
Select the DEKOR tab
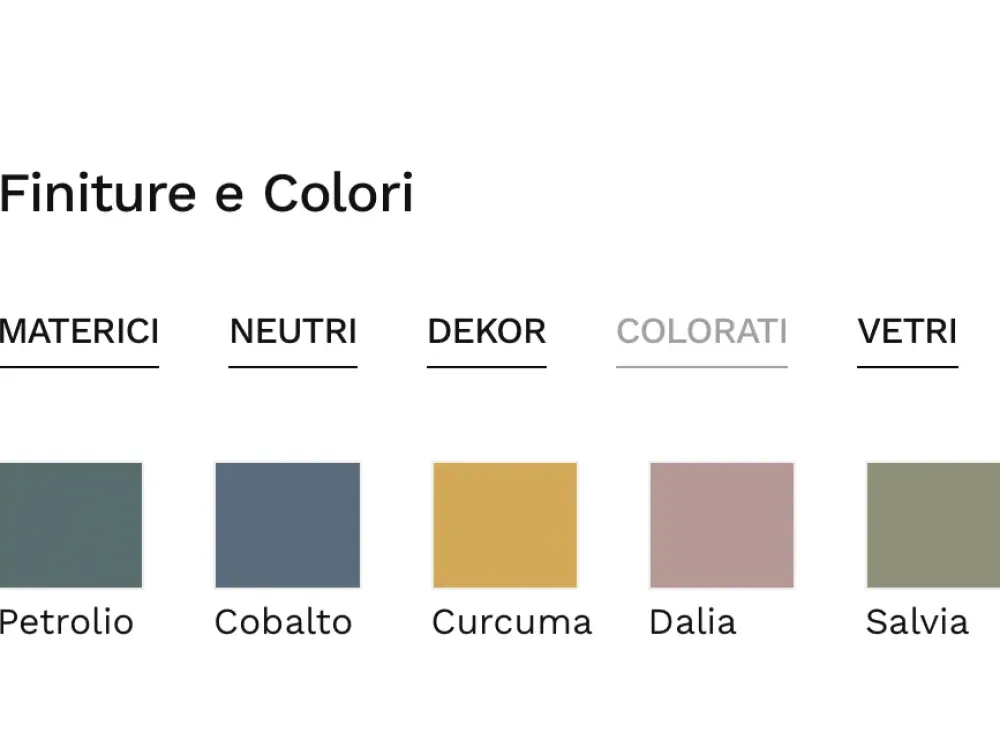click(x=487, y=331)
